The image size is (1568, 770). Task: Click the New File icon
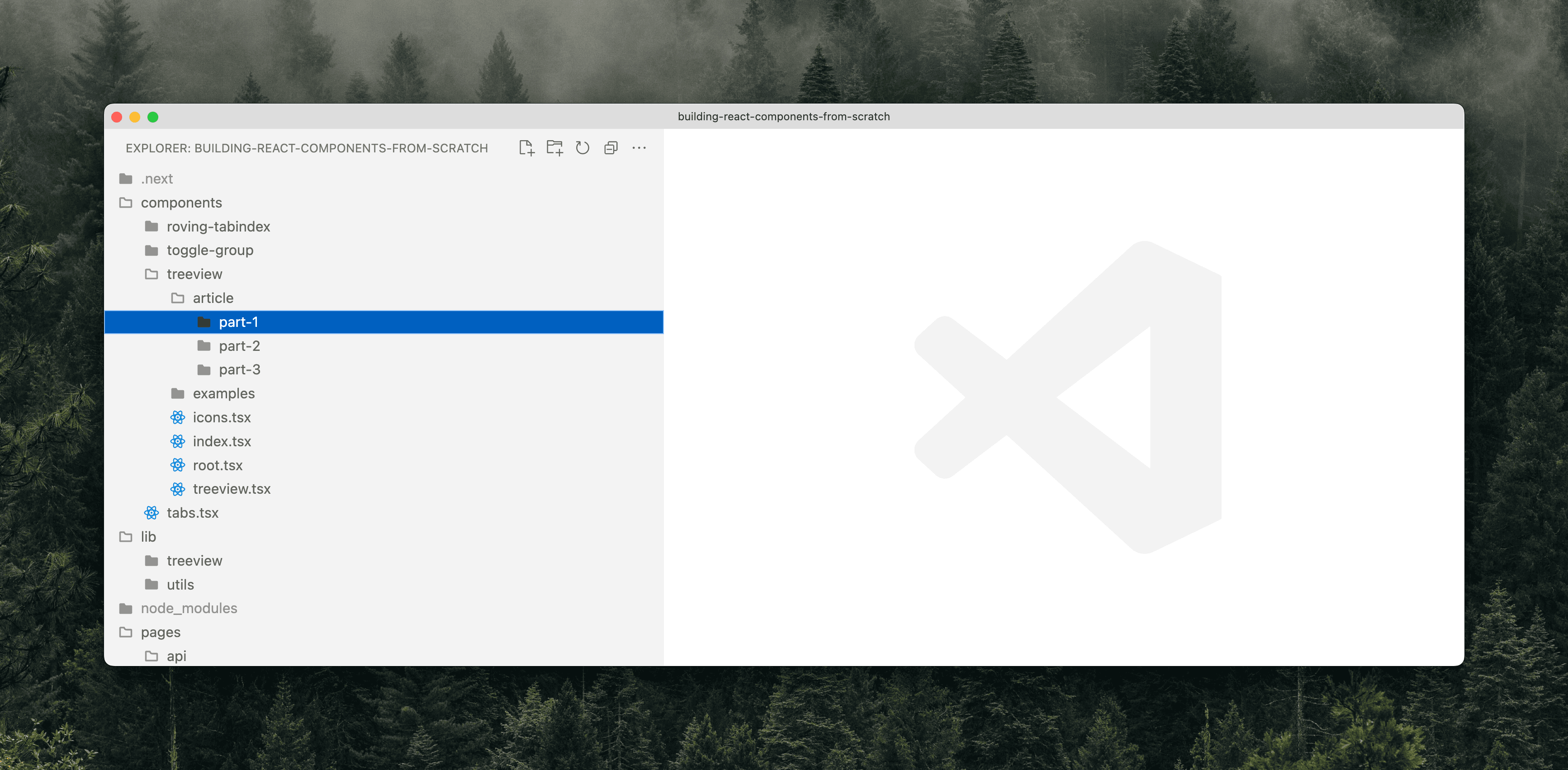pyautogui.click(x=526, y=148)
